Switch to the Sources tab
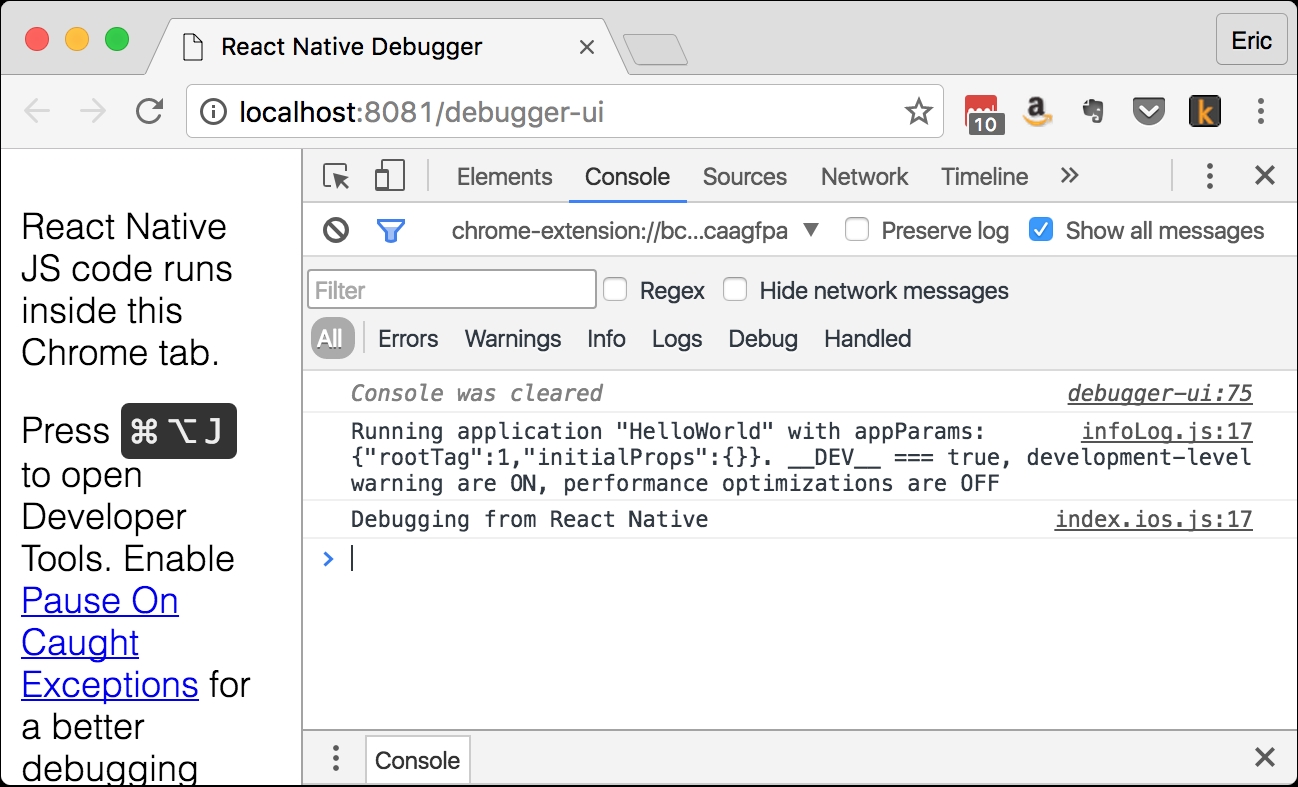This screenshot has height=787, width=1298. coord(744,177)
